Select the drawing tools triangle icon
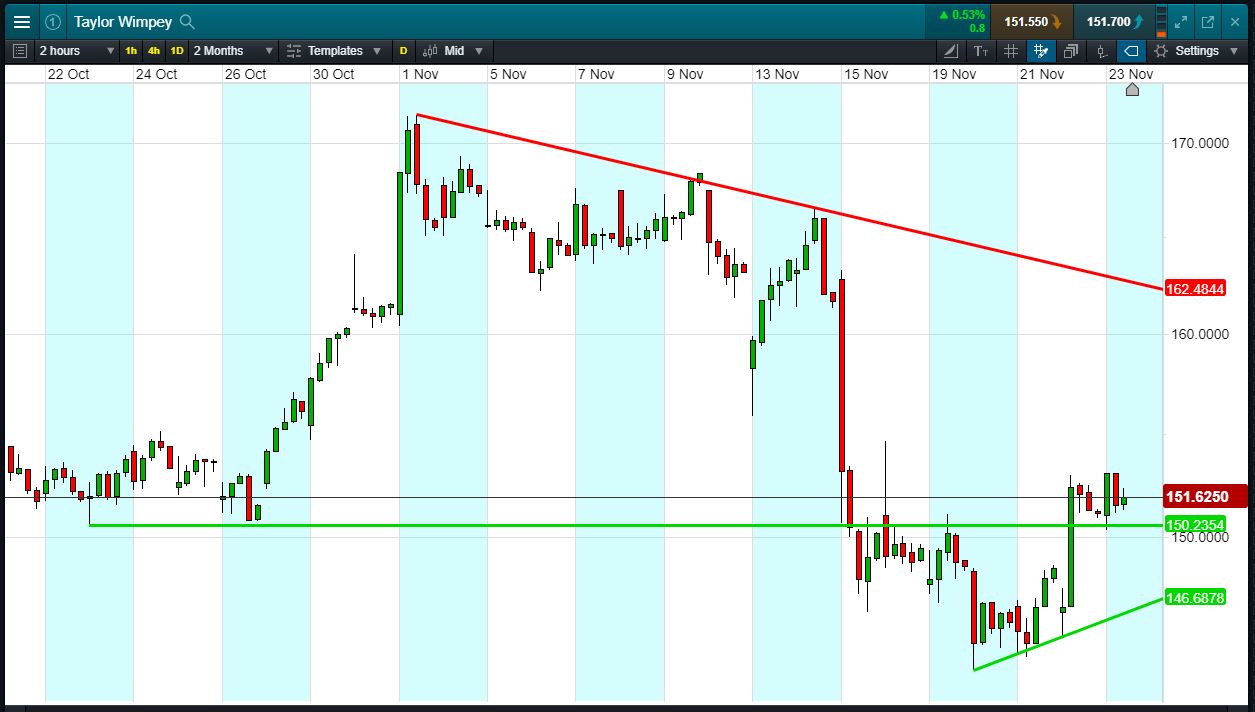 [950, 51]
